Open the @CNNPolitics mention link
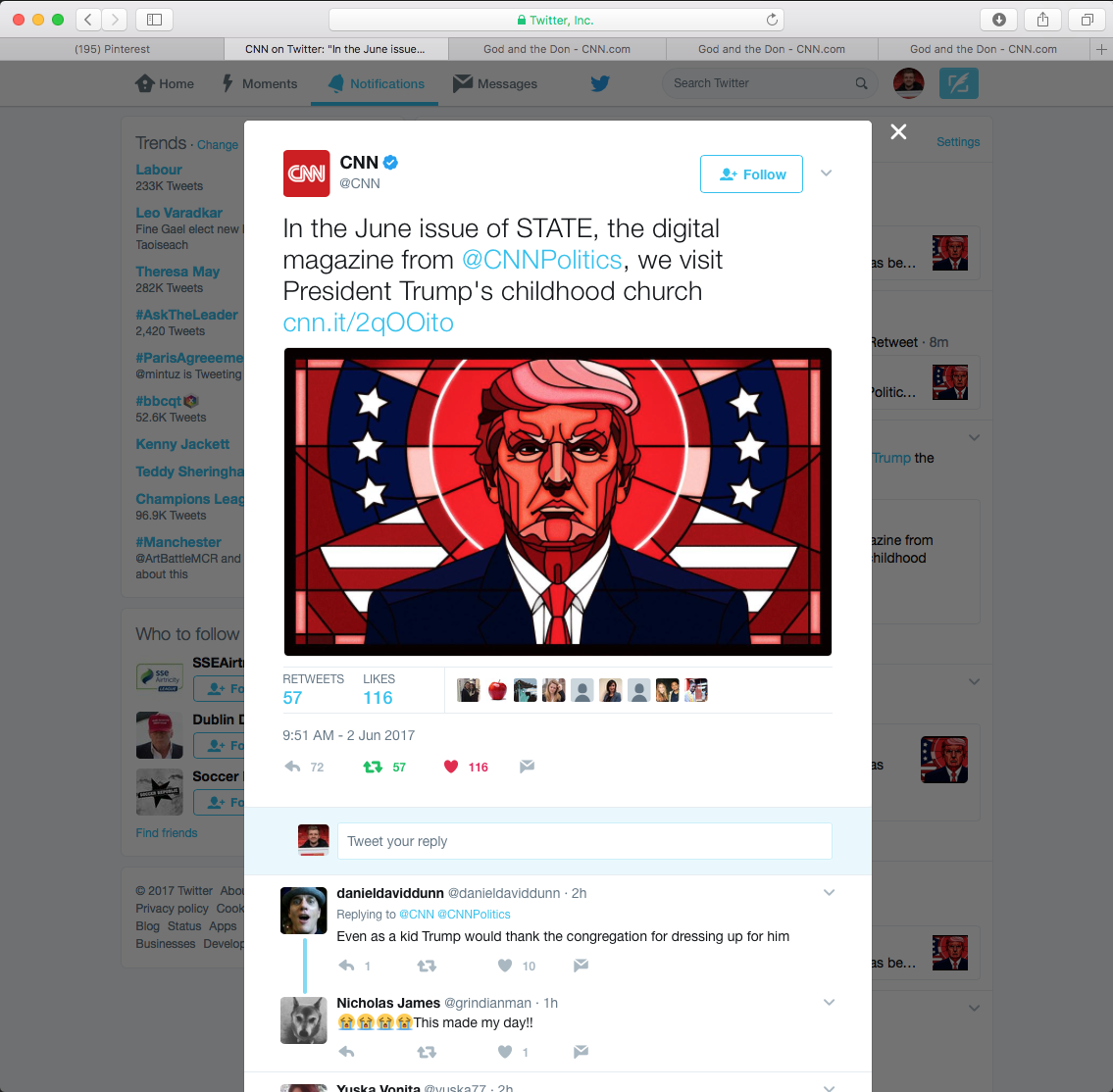This screenshot has width=1113, height=1092. (x=541, y=260)
